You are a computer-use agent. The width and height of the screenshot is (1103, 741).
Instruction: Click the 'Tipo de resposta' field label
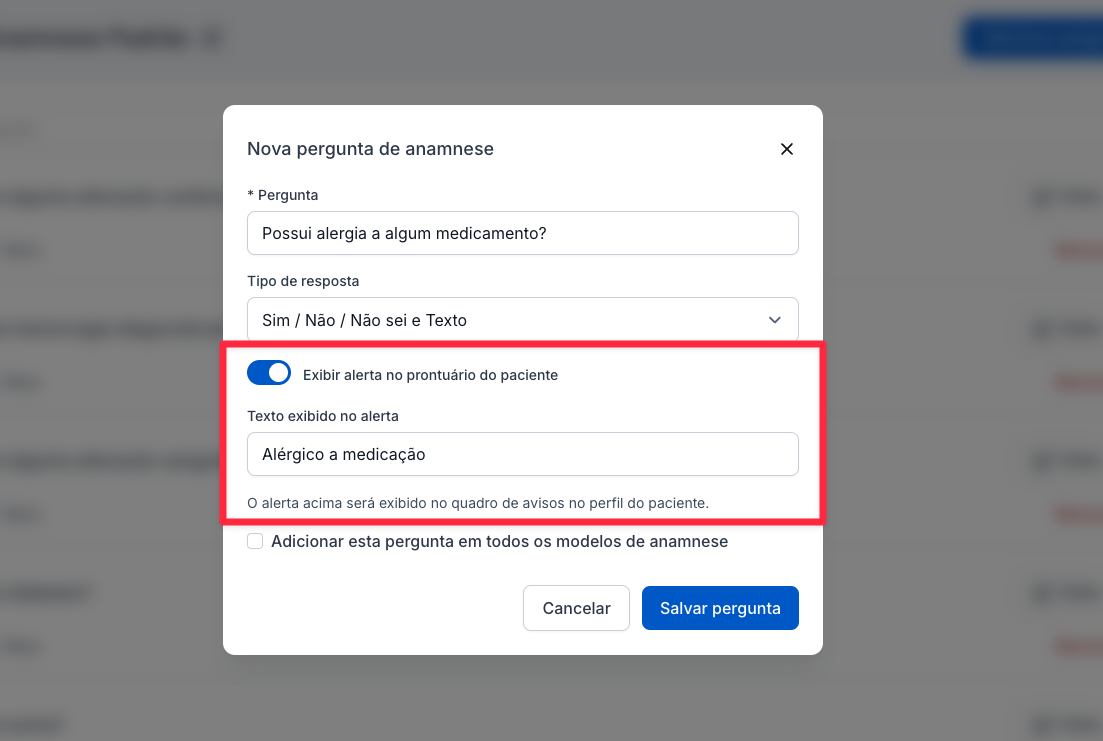pos(303,281)
